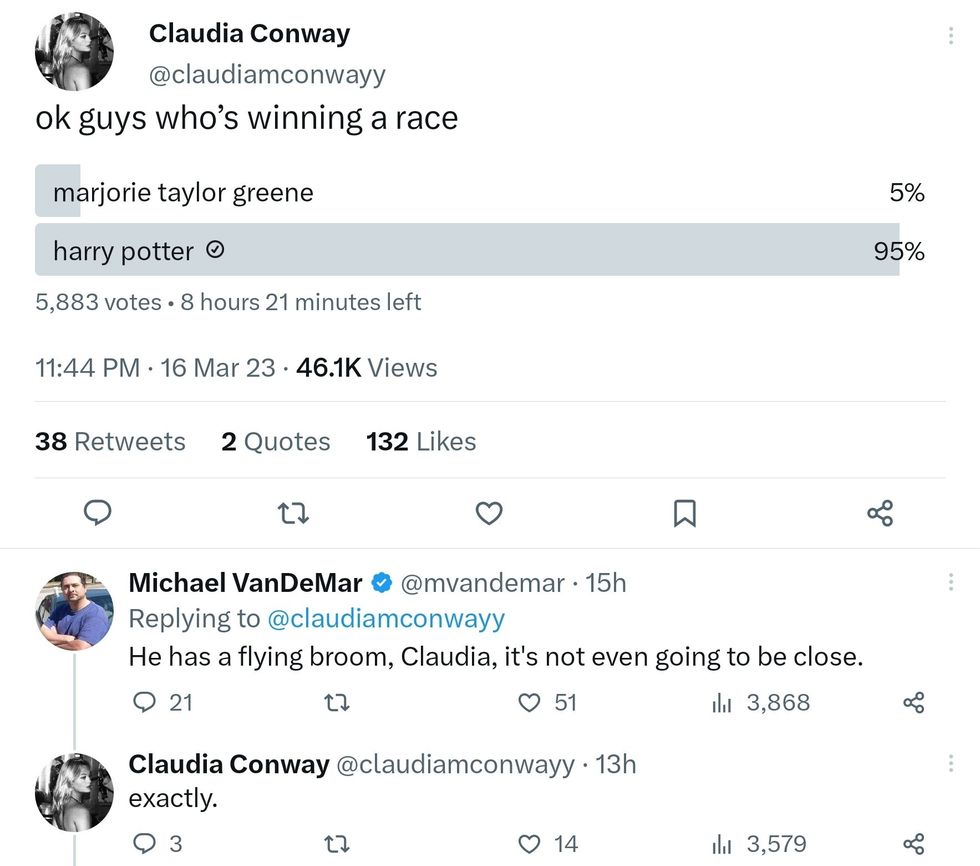Open the @claudiamconwayy mention link in reply
Image resolution: width=980 pixels, height=866 pixels.
pyautogui.click(x=385, y=618)
